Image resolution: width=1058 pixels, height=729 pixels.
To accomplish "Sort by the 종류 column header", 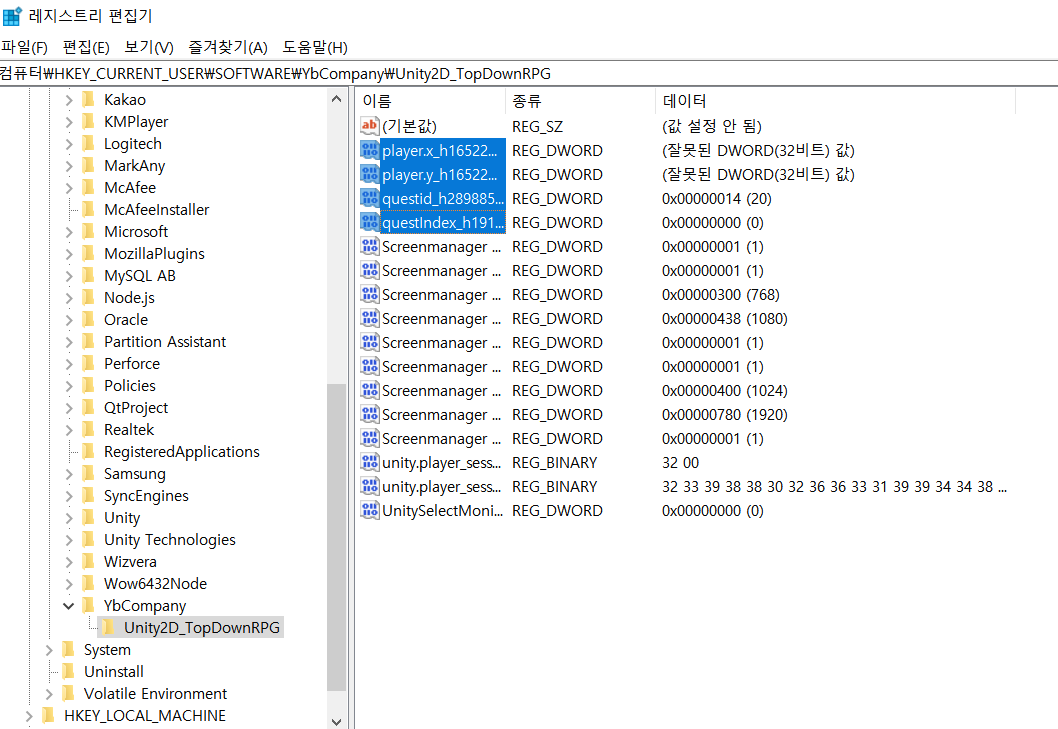I will (x=580, y=101).
